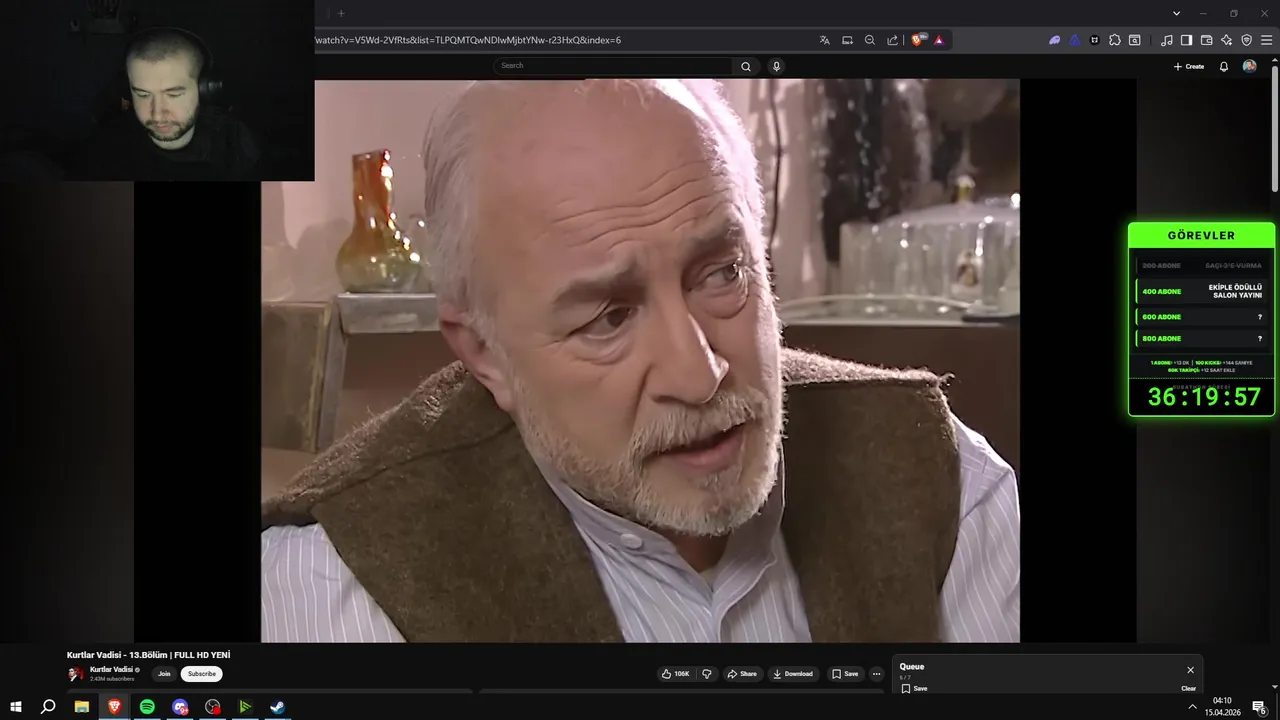The image size is (1280, 720).
Task: Open the YouTube account avatar menu
Action: click(x=1249, y=66)
